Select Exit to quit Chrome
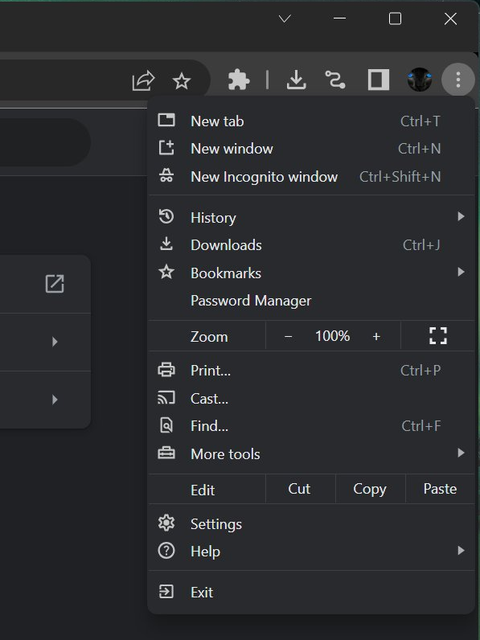The height and width of the screenshot is (640, 480). [311, 592]
